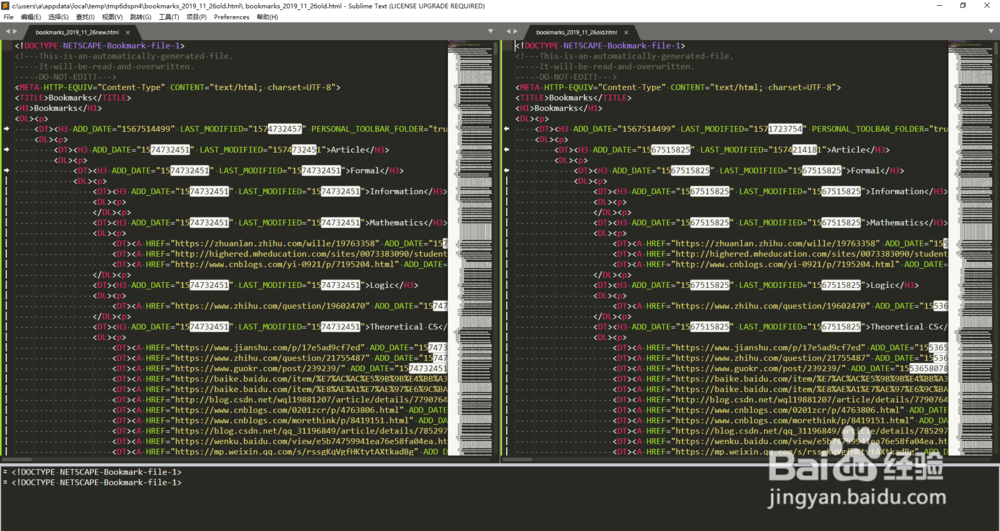Click the minimap of the 26new.html pane

pos(469,249)
